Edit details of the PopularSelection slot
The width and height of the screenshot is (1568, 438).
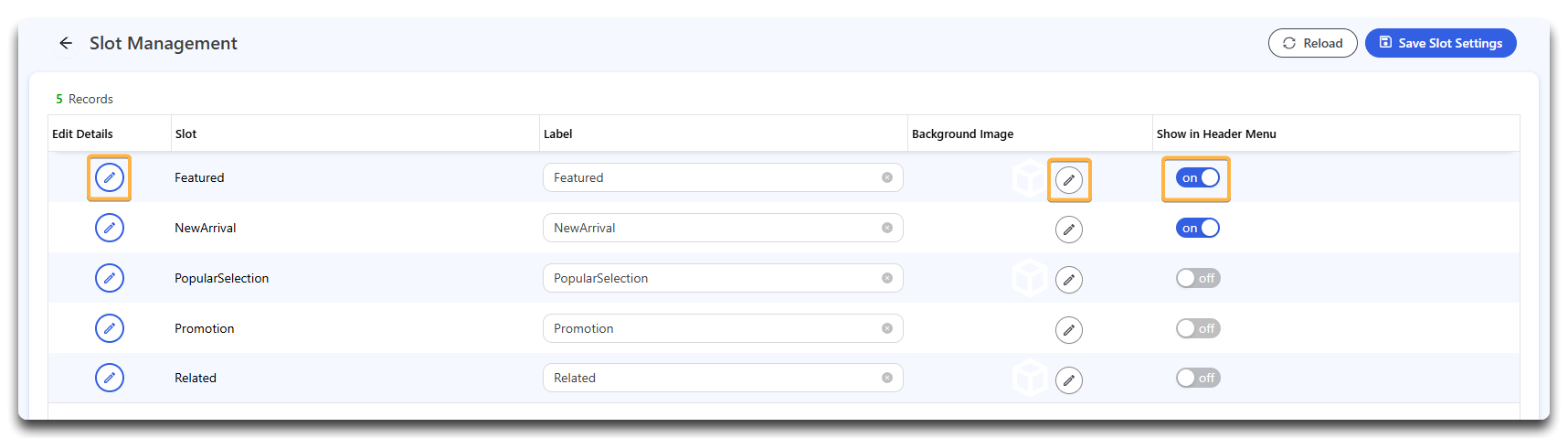point(110,278)
